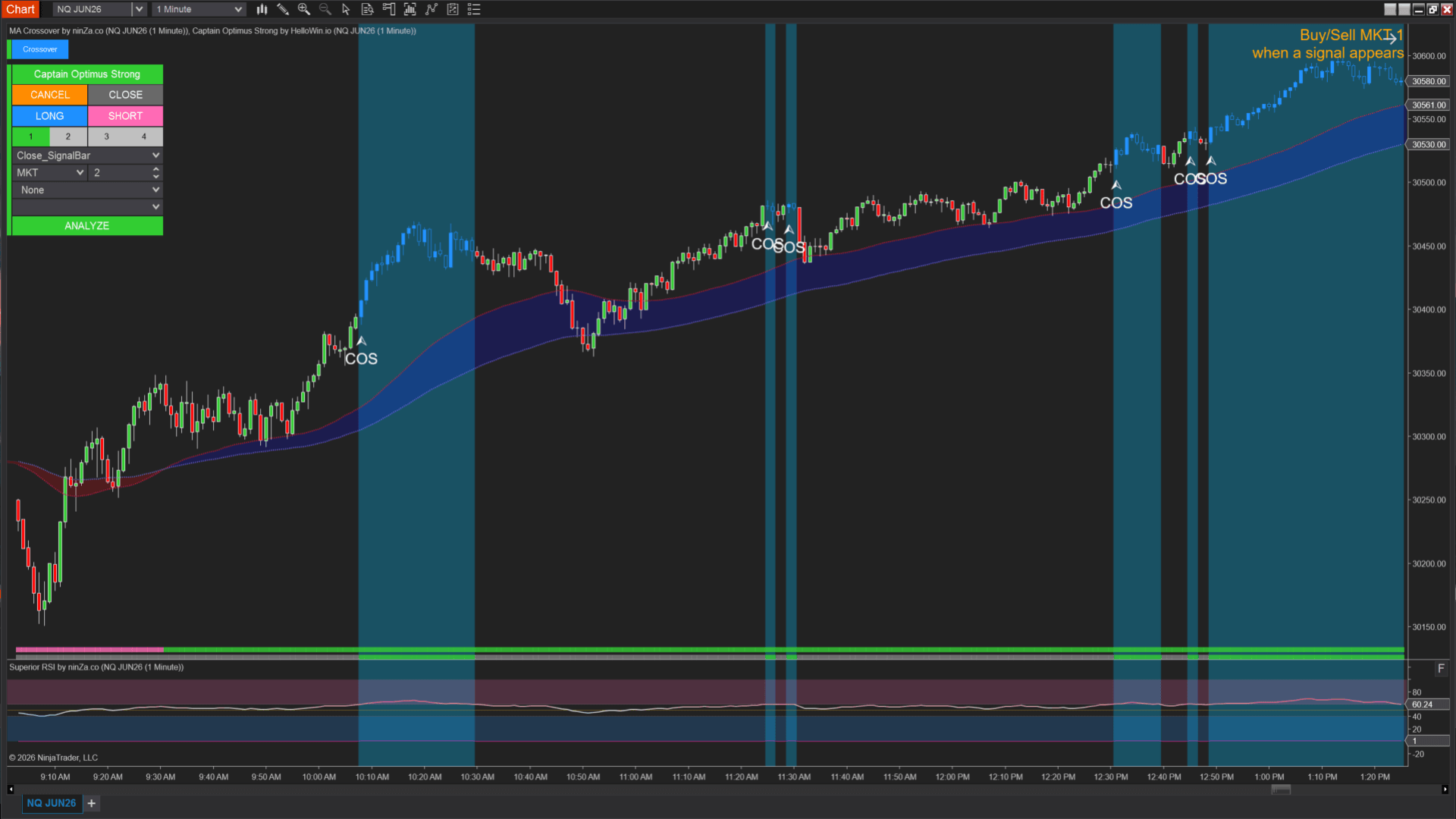Click the 60.24 RSI value marker
Viewport: 1456px width, 819px height.
pyautogui.click(x=1429, y=704)
